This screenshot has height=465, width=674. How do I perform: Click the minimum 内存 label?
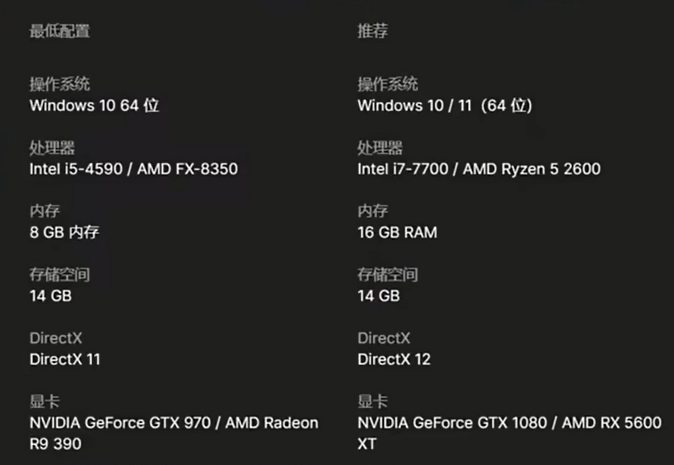(45, 211)
